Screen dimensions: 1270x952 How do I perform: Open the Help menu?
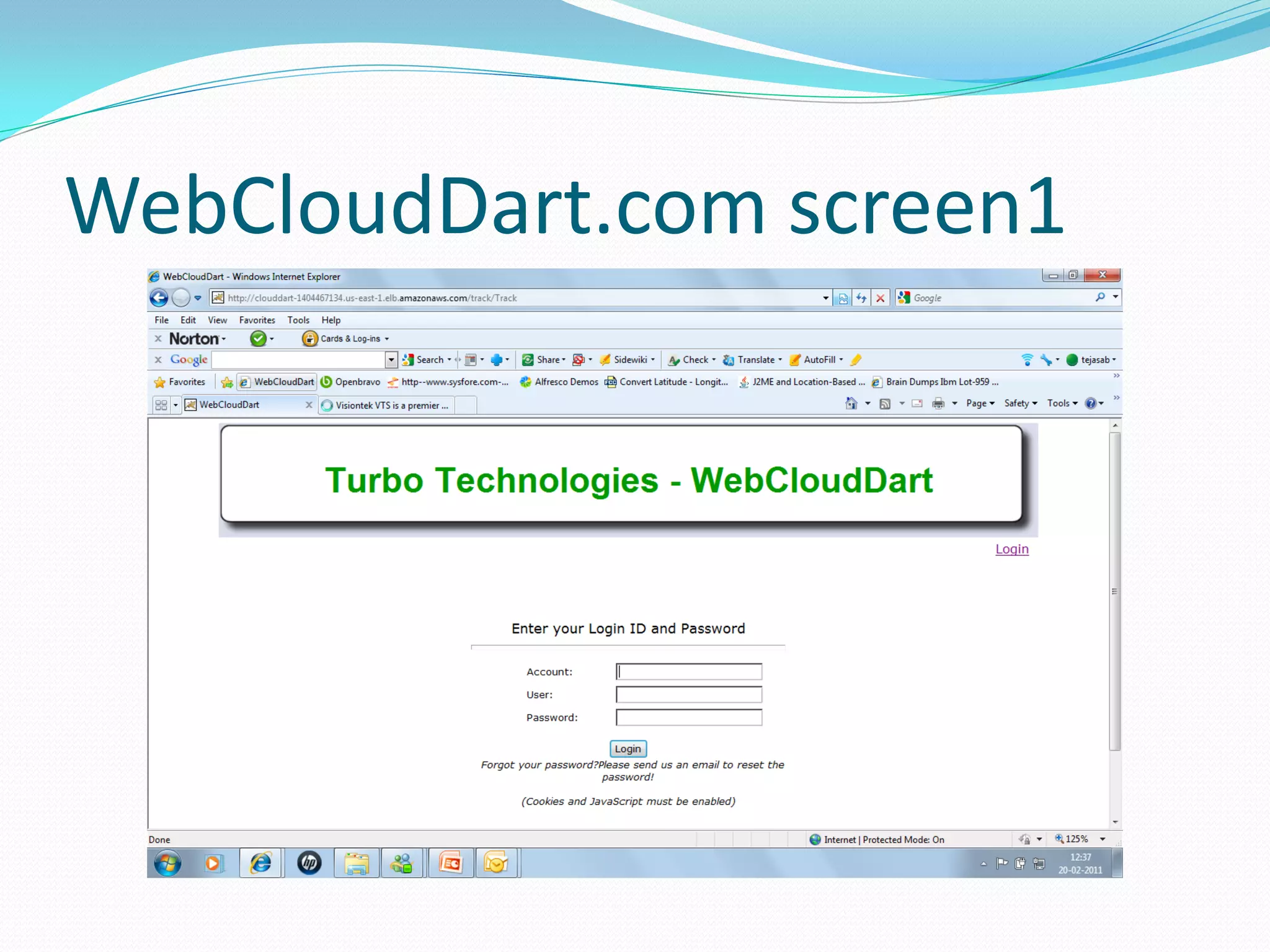click(331, 320)
